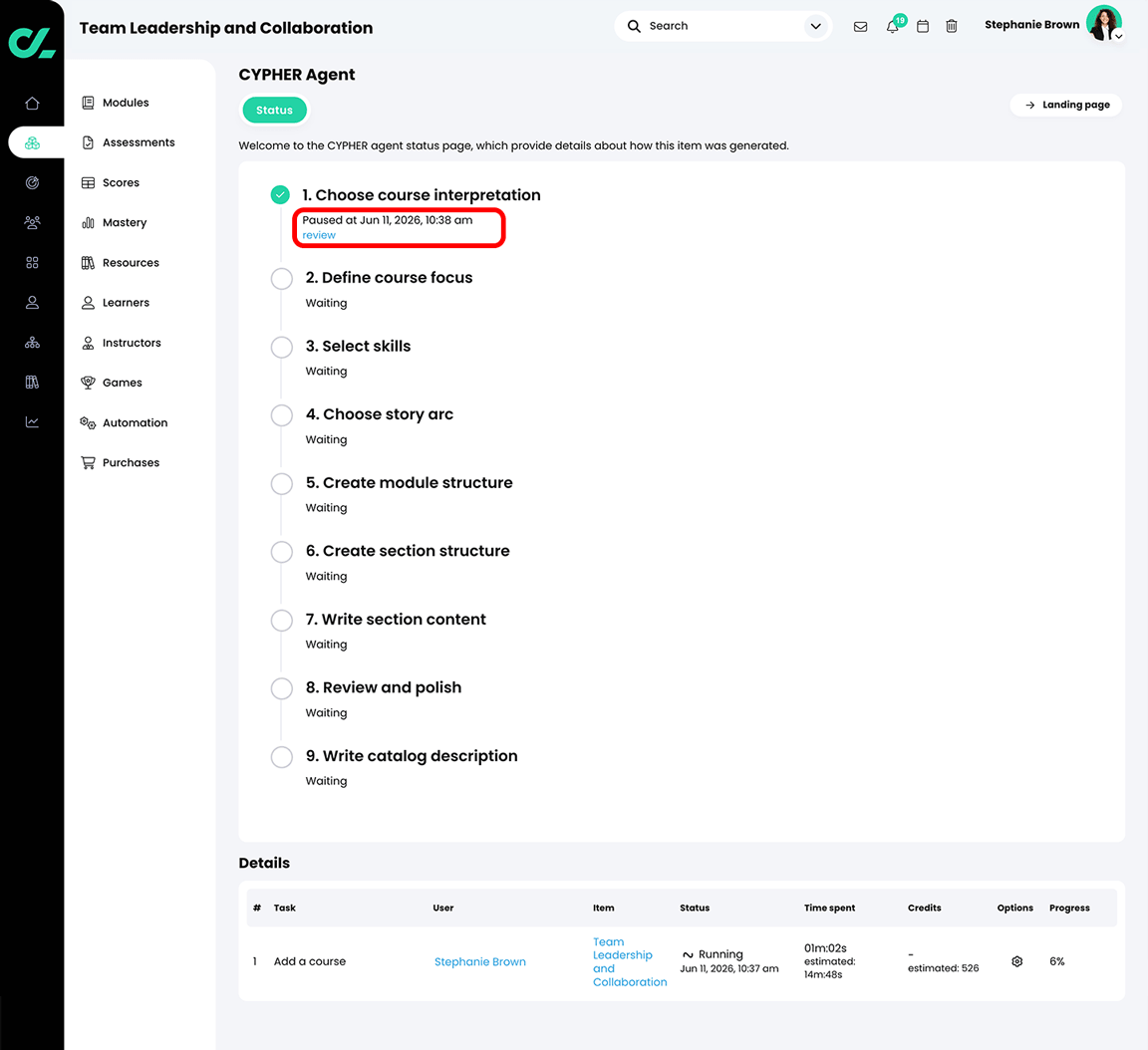Click into the Search input field
Viewport: 1148px width, 1050px height.
722,26
